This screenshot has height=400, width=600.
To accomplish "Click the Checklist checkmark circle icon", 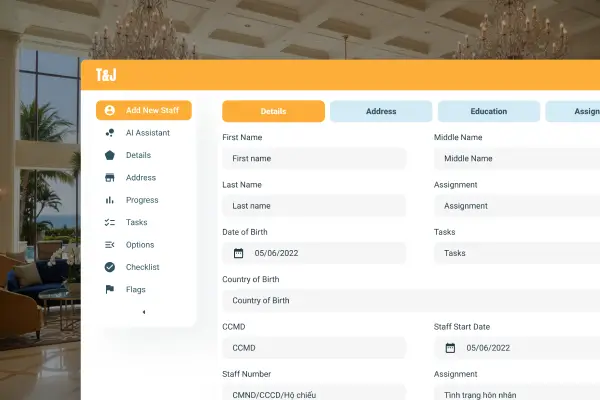I will click(x=109, y=267).
